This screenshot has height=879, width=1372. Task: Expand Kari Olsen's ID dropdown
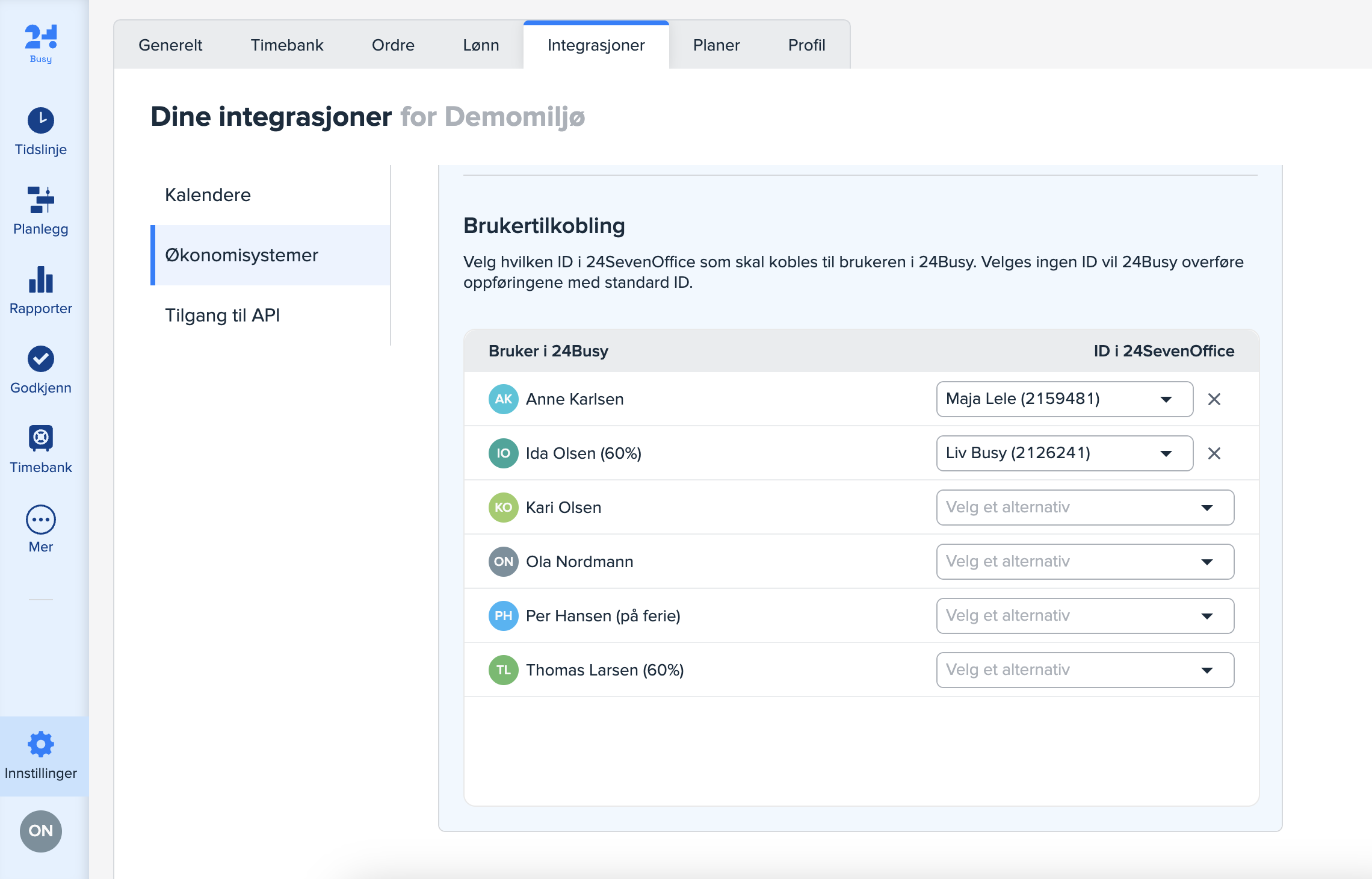coord(1084,508)
